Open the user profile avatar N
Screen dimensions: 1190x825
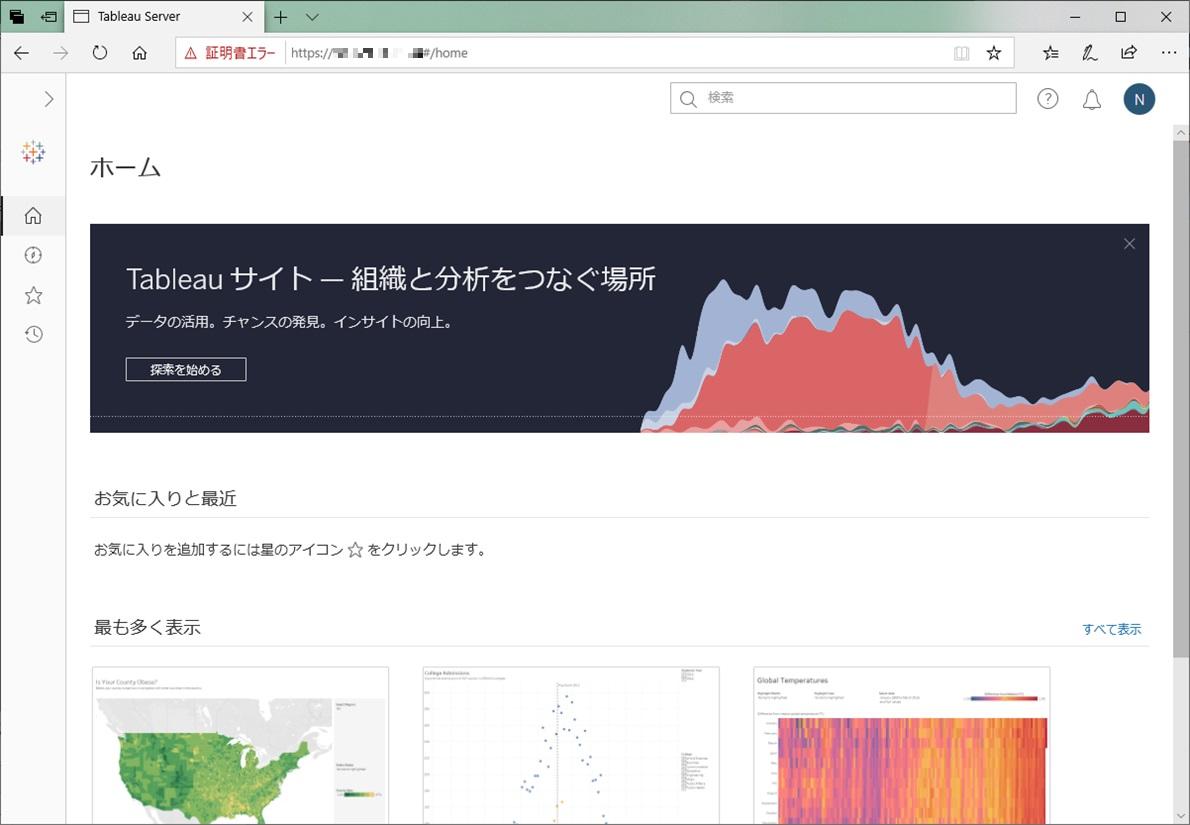click(x=1138, y=99)
